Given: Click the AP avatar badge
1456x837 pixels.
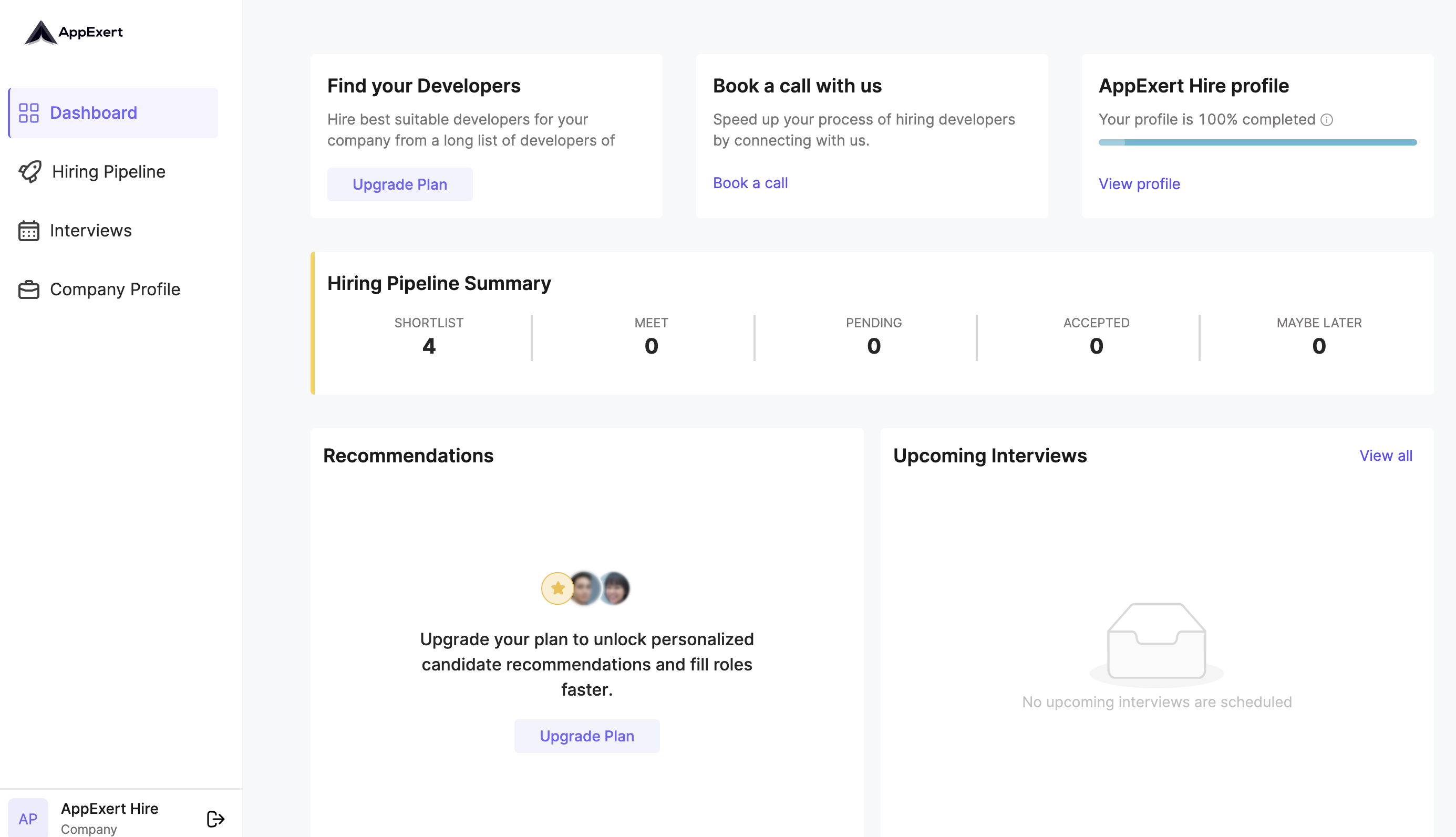Looking at the screenshot, I should tap(28, 819).
